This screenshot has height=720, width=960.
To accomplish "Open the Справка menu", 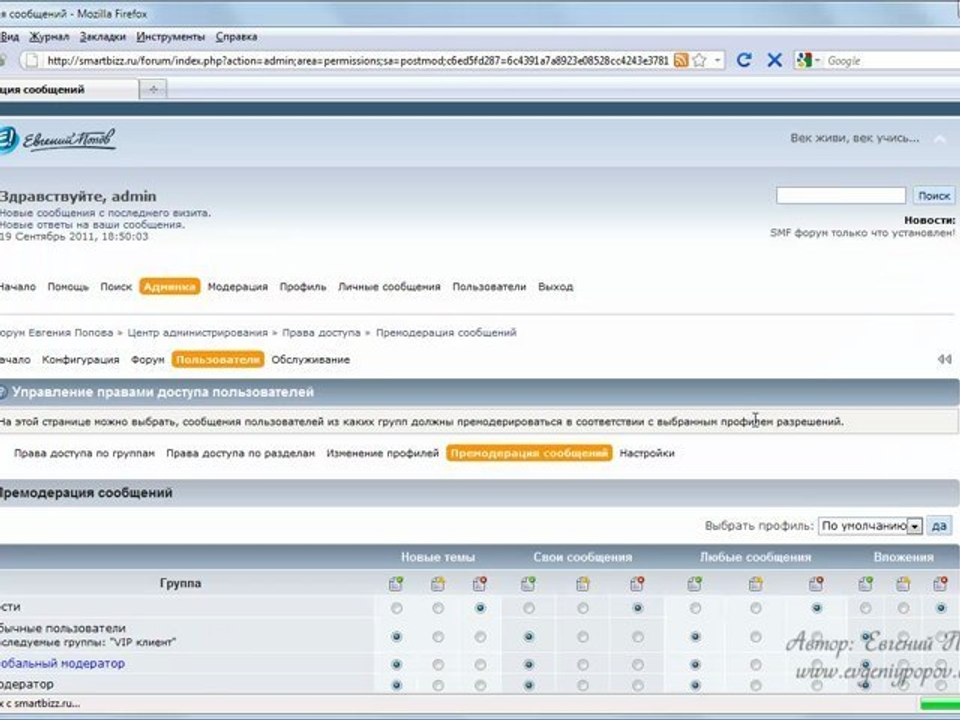I will [x=236, y=37].
